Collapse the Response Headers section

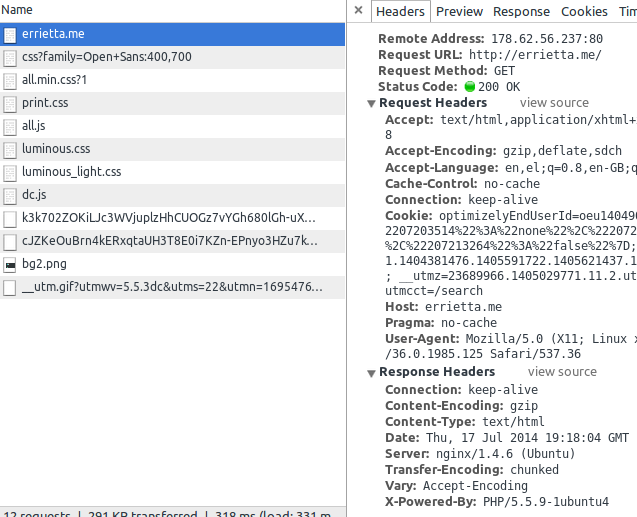click(371, 373)
